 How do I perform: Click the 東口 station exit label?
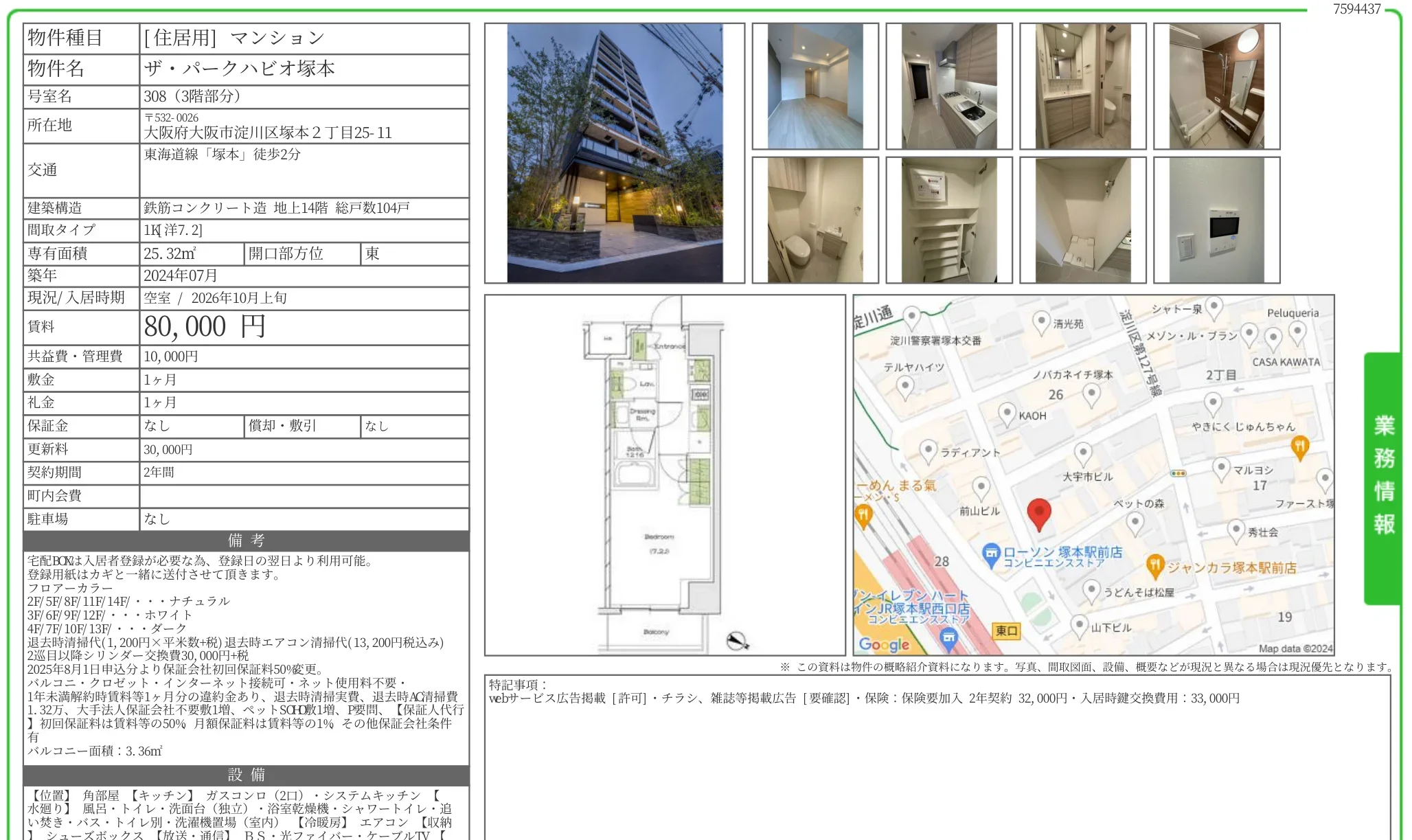point(1006,631)
